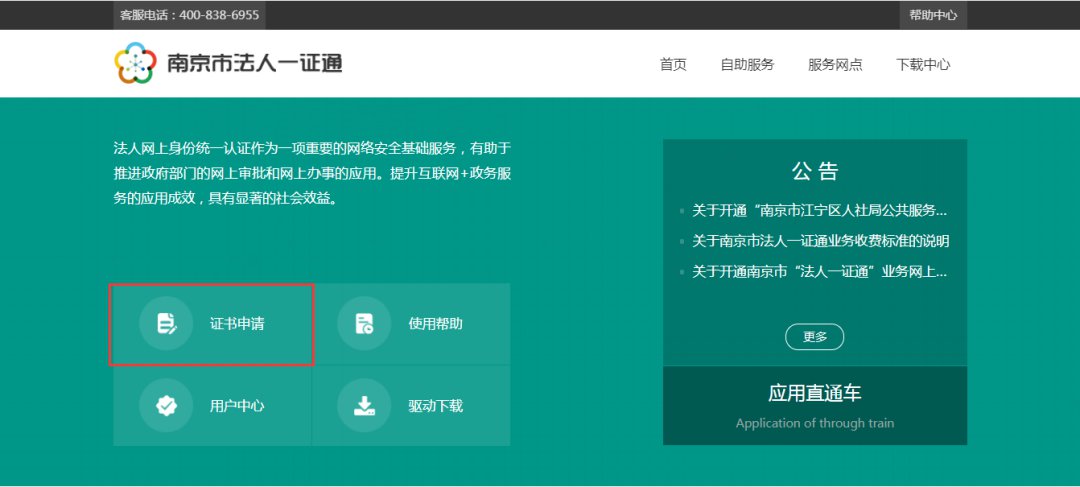Click the 使用帮助 document-clock icon
1080x487 pixels.
pyautogui.click(x=364, y=323)
